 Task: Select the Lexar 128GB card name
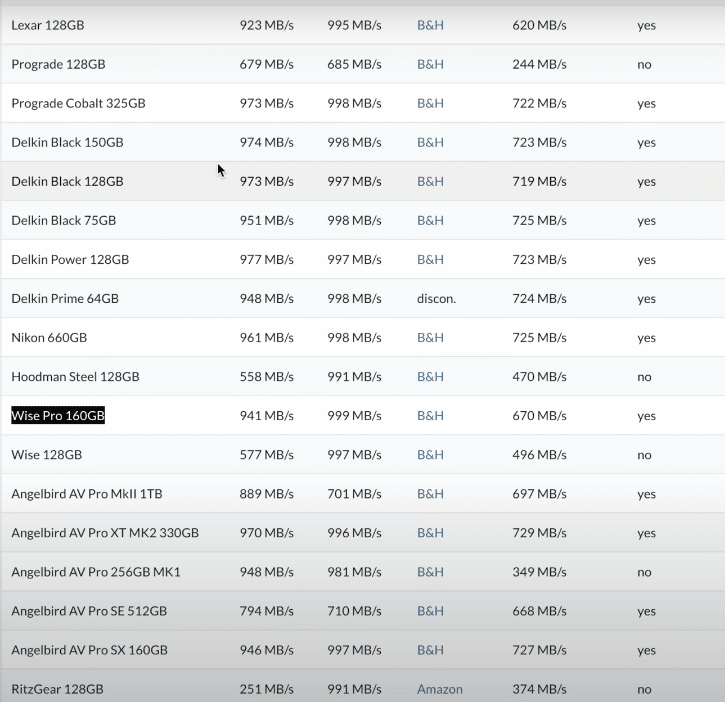48,25
